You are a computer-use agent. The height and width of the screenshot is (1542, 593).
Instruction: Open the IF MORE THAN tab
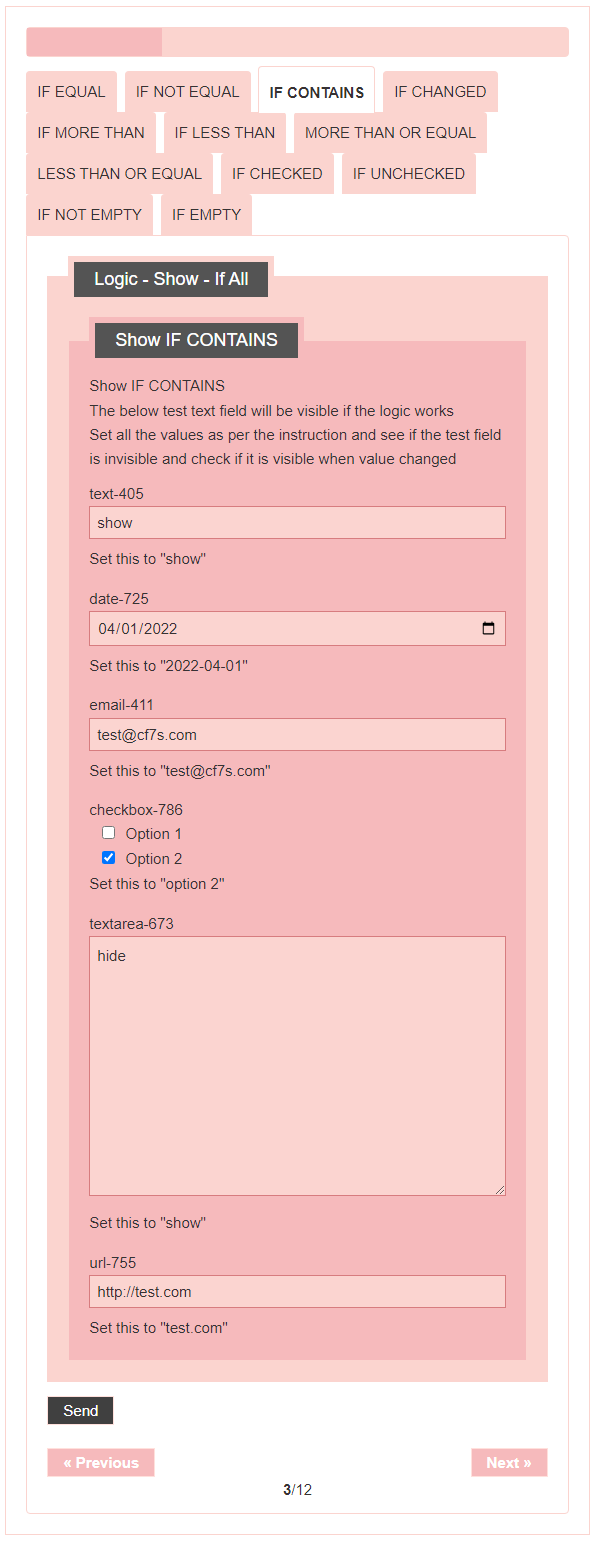point(91,133)
